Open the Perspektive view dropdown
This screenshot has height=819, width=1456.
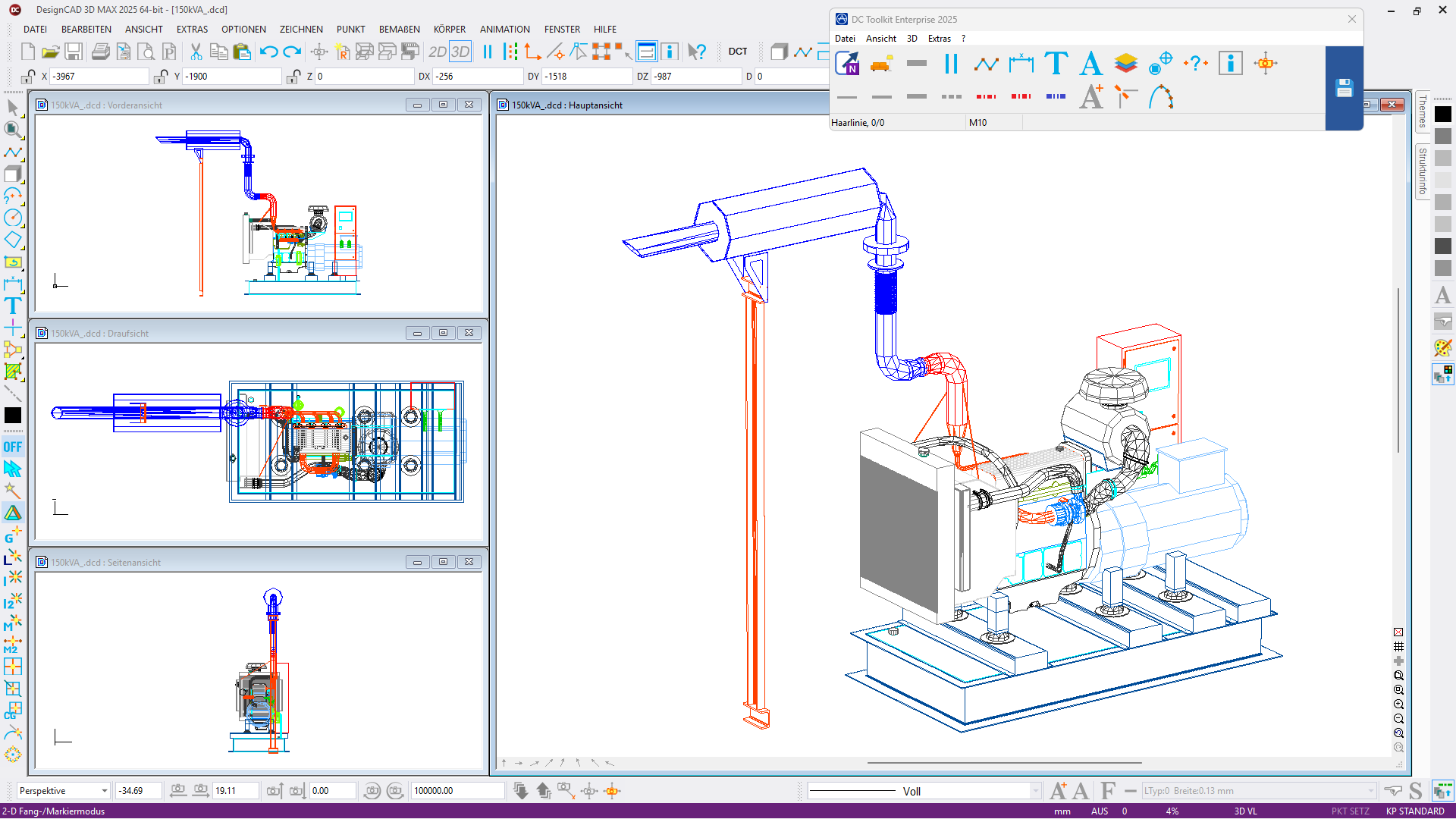(104, 791)
